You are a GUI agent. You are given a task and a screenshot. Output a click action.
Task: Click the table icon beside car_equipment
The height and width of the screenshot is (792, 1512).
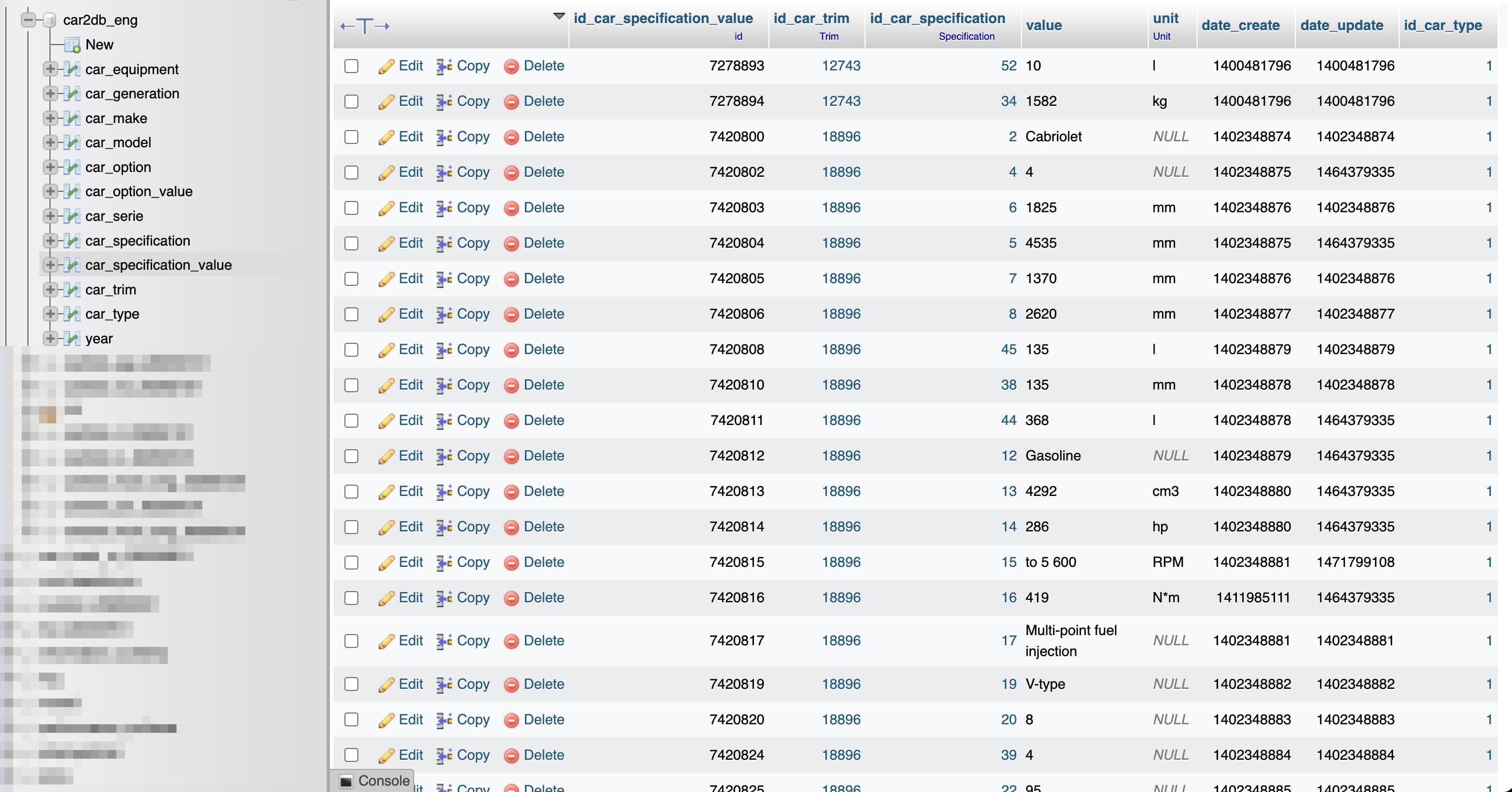pyautogui.click(x=71, y=69)
